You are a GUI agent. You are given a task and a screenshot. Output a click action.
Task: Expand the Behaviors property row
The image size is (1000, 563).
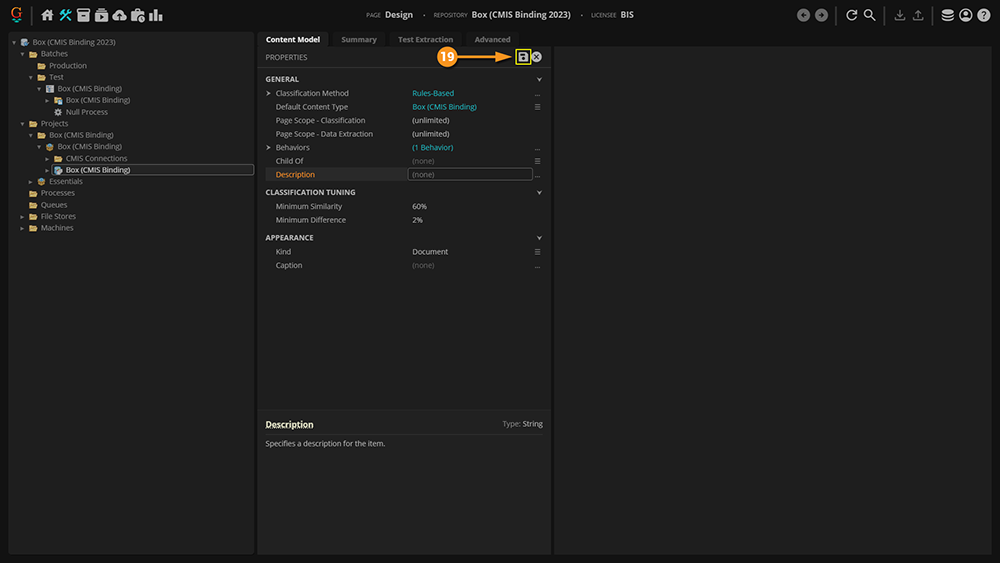269,148
